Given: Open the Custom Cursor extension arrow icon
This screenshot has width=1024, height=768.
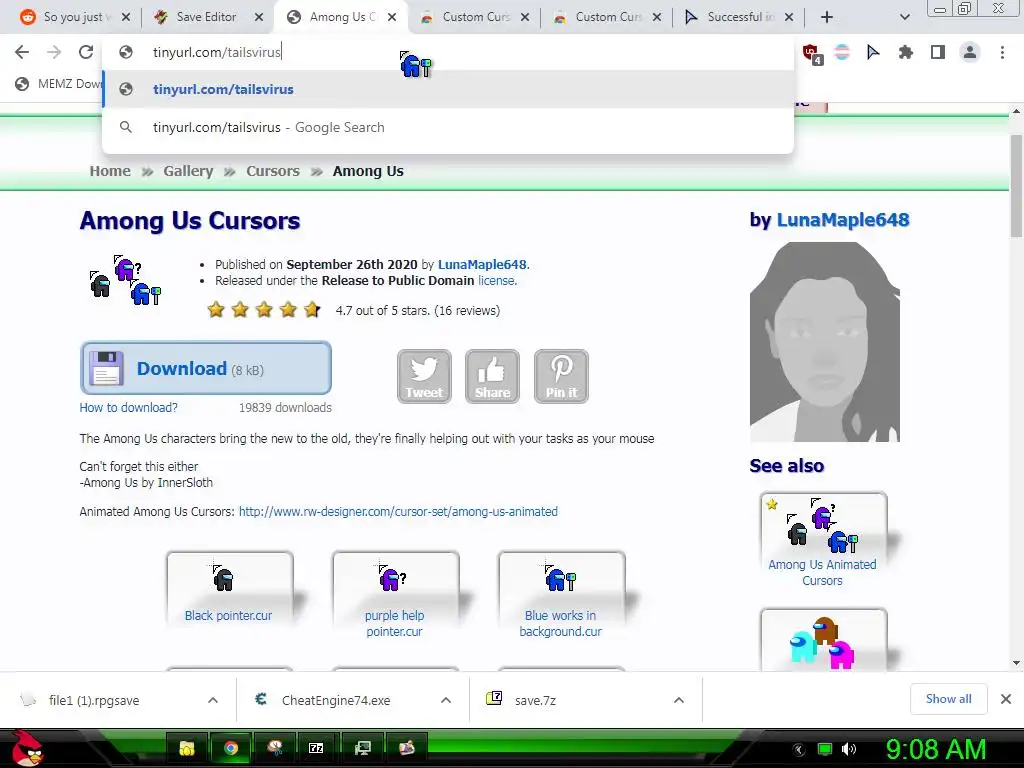Looking at the screenshot, I should 873,52.
